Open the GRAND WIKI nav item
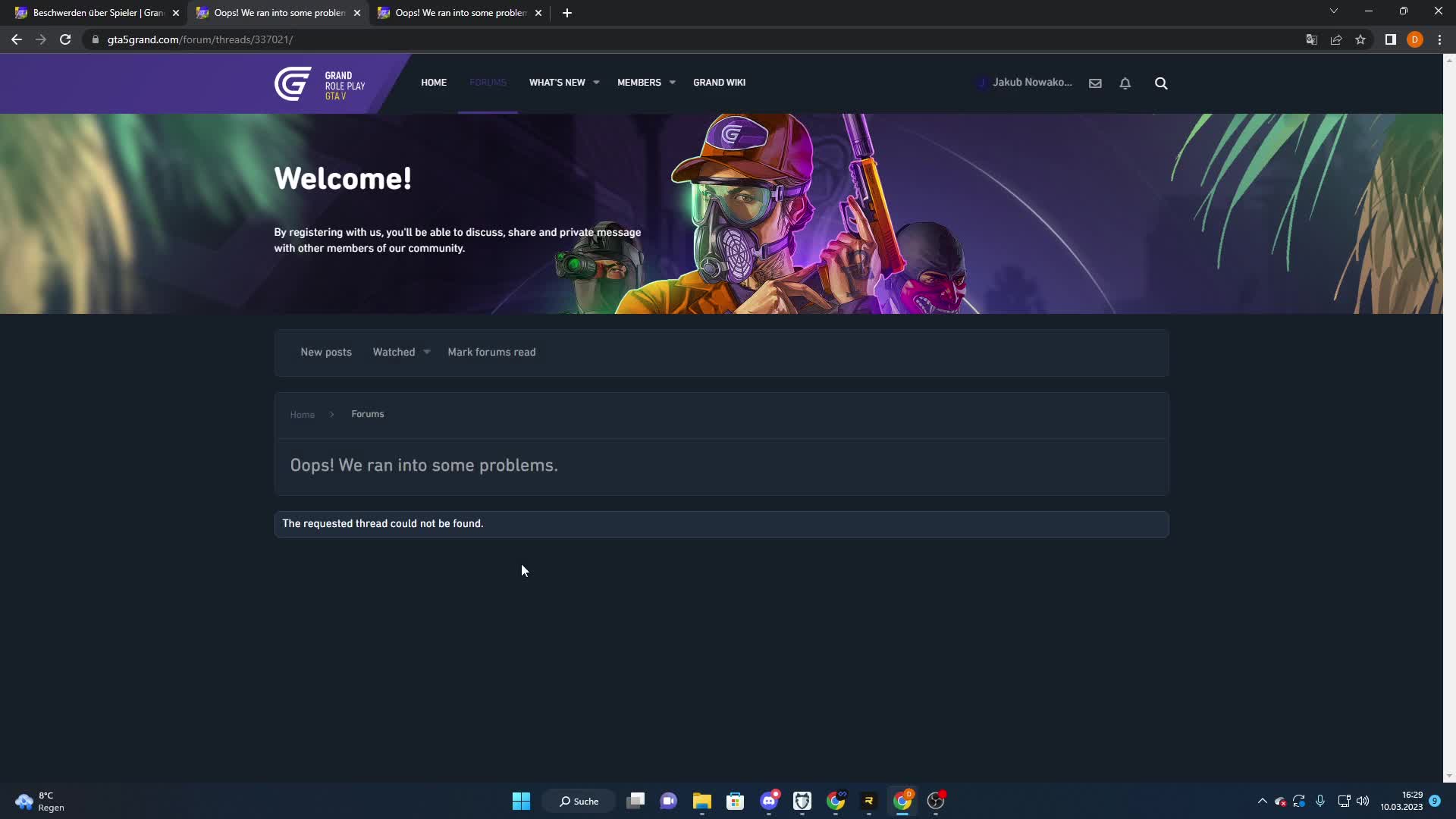 719,83
